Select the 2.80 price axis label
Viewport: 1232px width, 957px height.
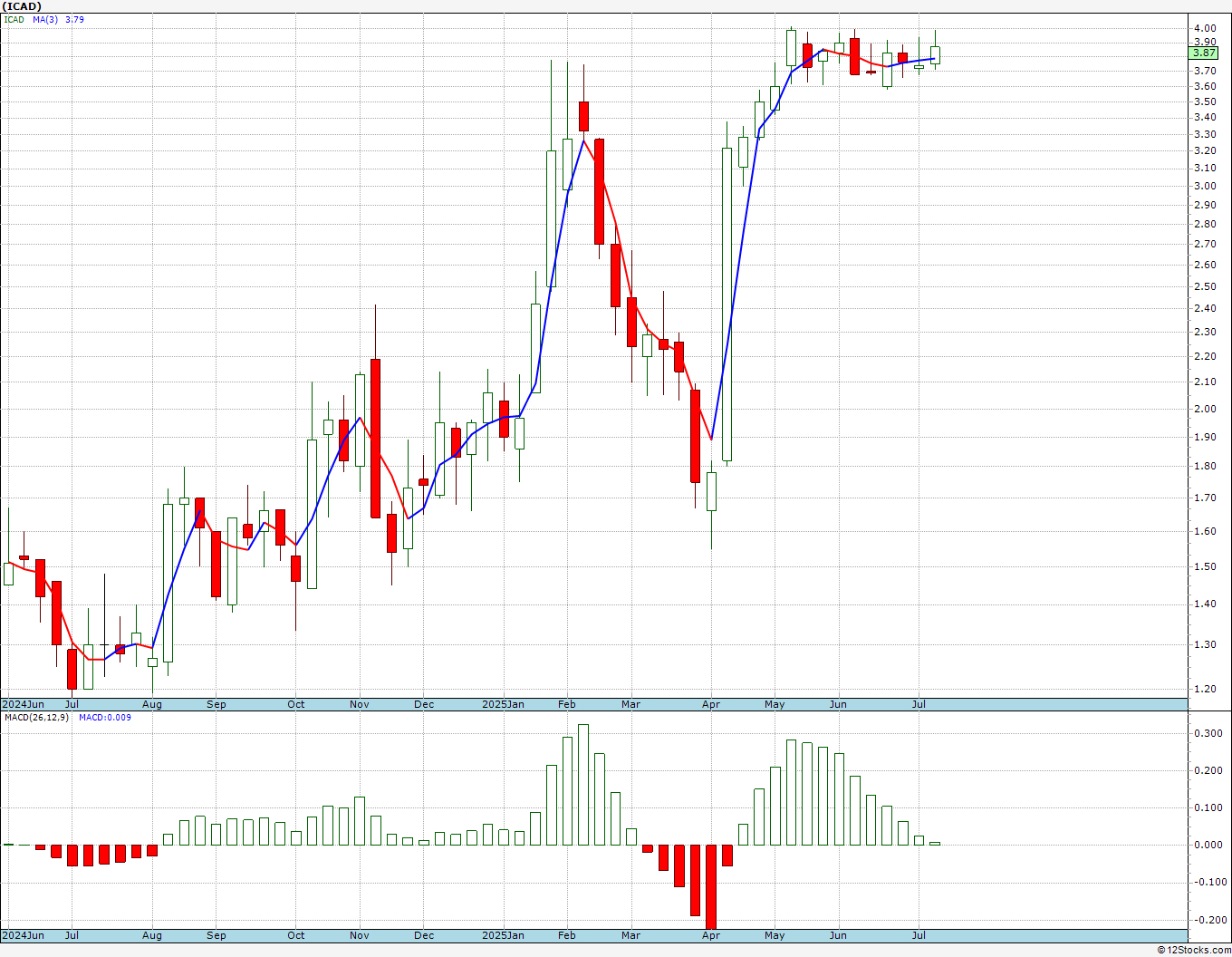[1205, 224]
